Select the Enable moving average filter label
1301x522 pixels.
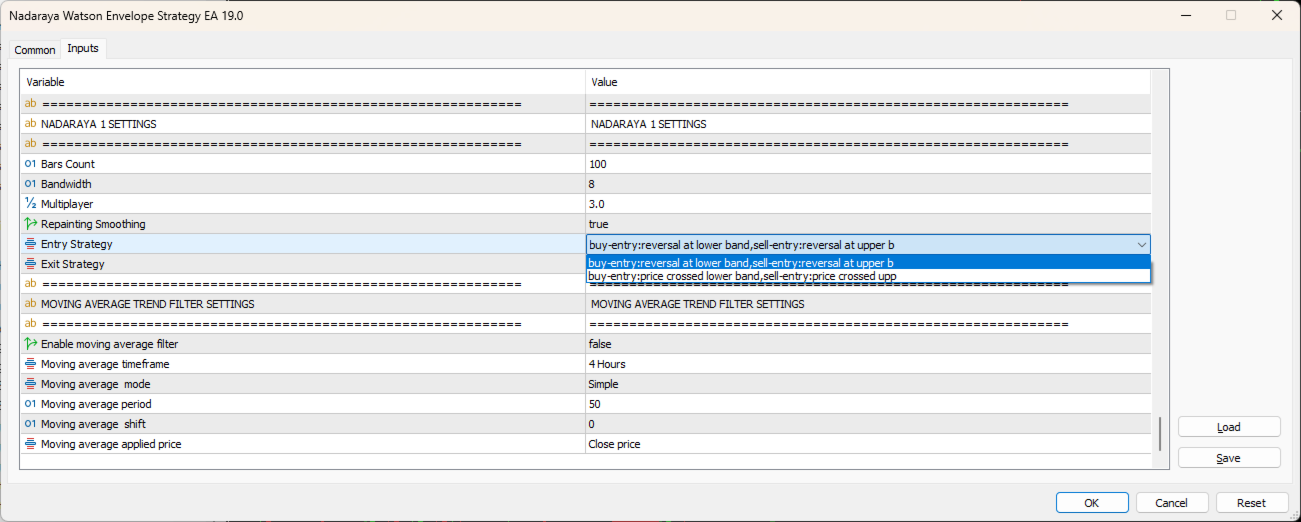(109, 344)
